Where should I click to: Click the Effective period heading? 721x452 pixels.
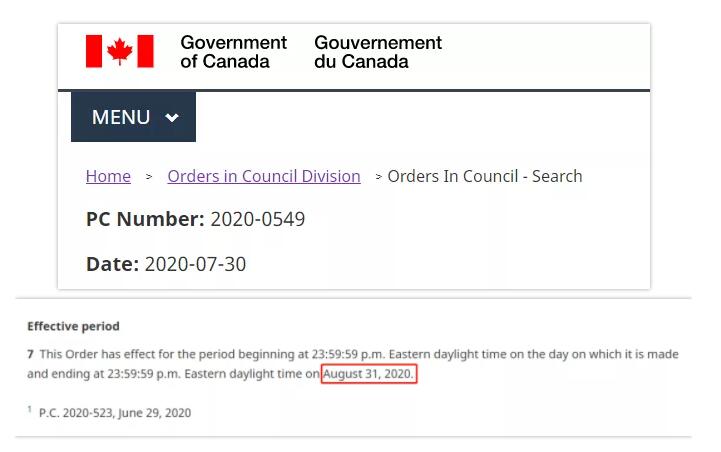point(73,326)
